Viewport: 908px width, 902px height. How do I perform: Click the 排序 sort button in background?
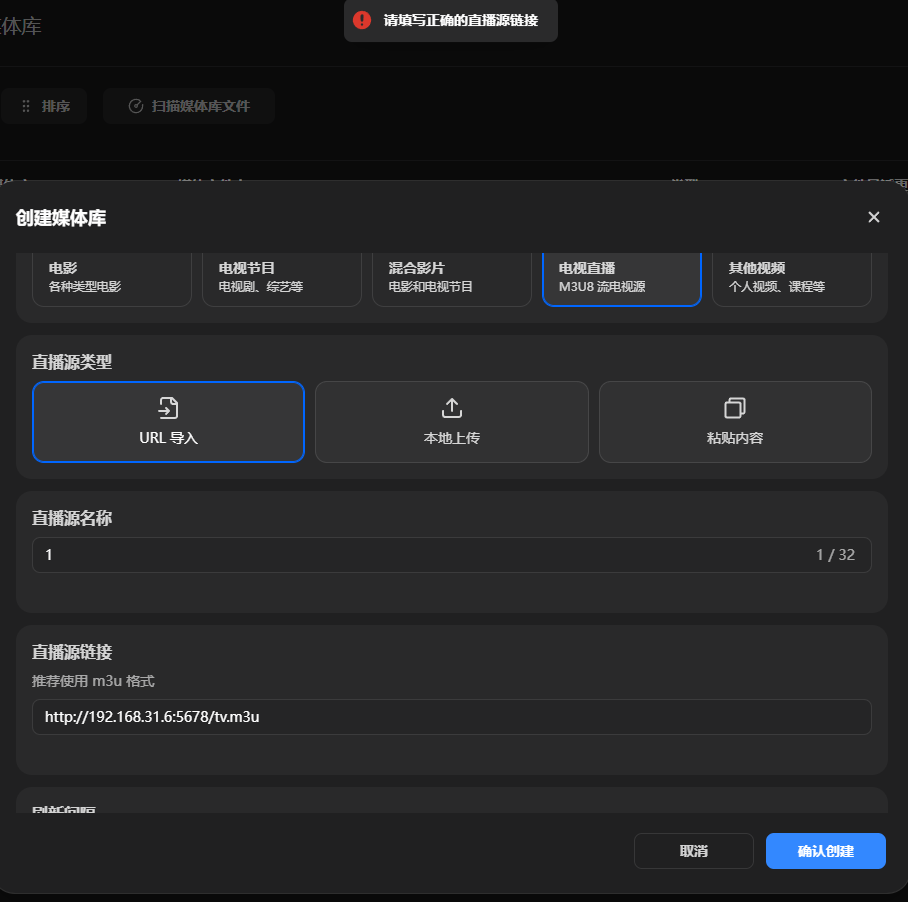pos(44,106)
